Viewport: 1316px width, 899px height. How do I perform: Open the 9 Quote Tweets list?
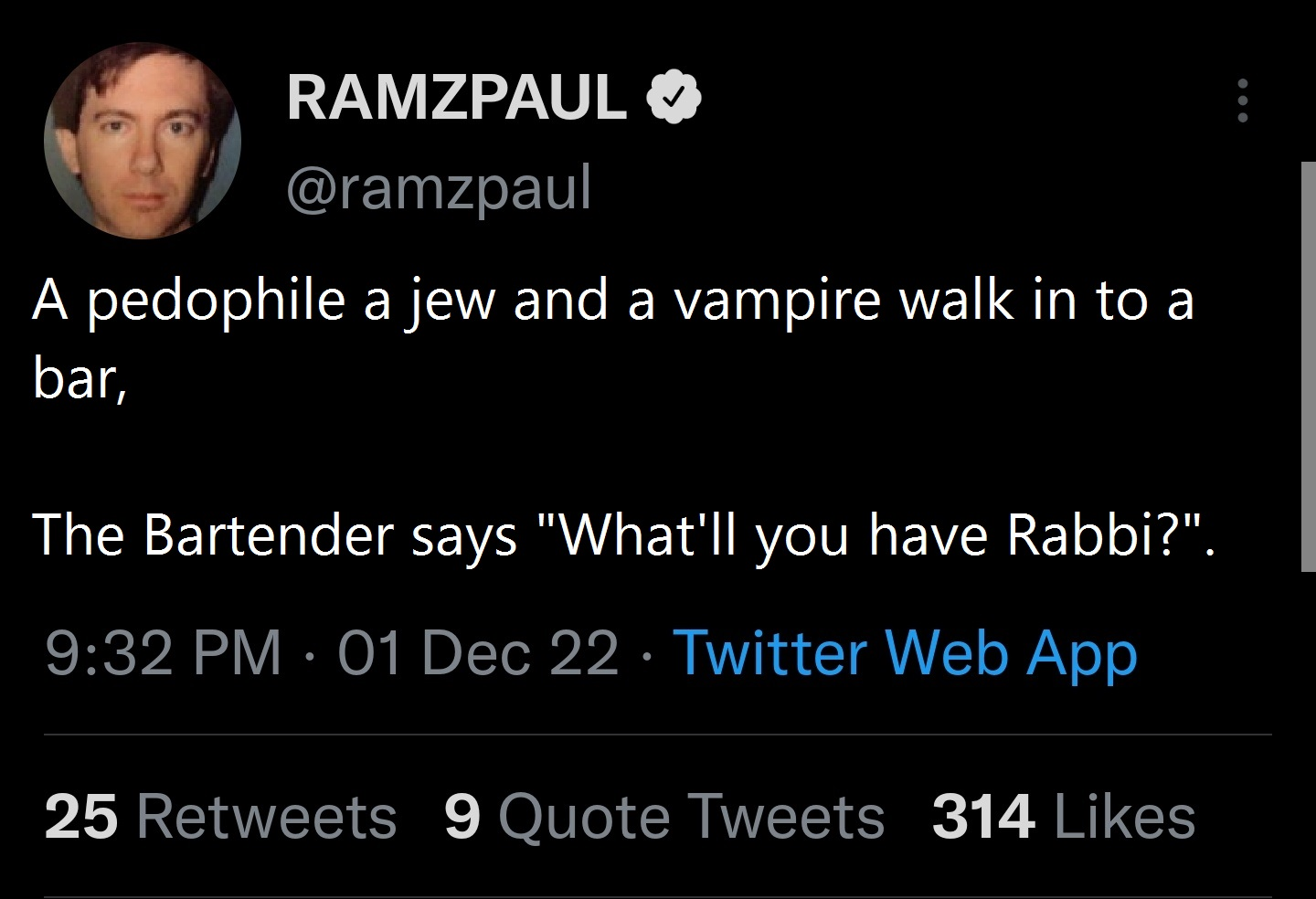coord(664,816)
